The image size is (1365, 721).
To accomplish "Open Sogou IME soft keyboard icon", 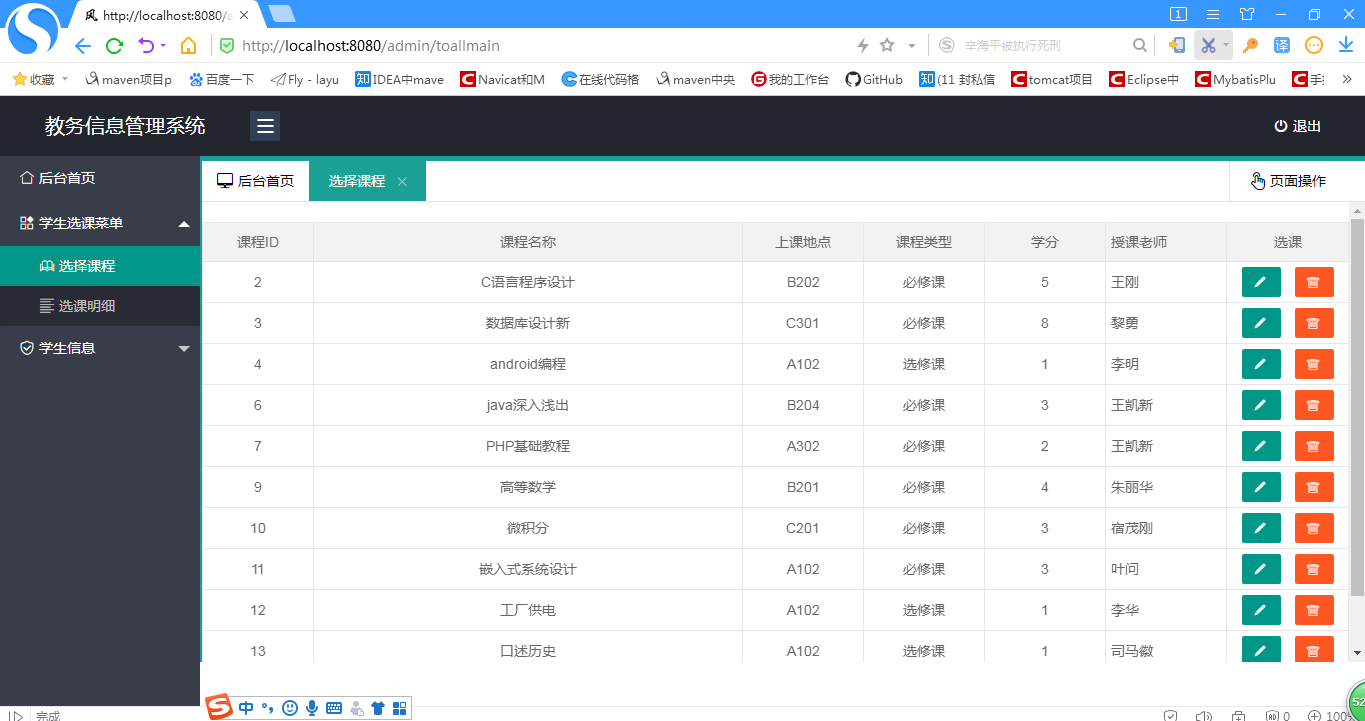I will point(334,708).
